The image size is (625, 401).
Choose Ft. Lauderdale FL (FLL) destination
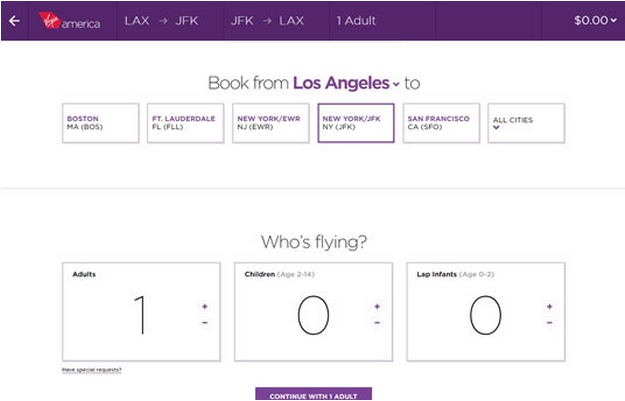(x=186, y=123)
